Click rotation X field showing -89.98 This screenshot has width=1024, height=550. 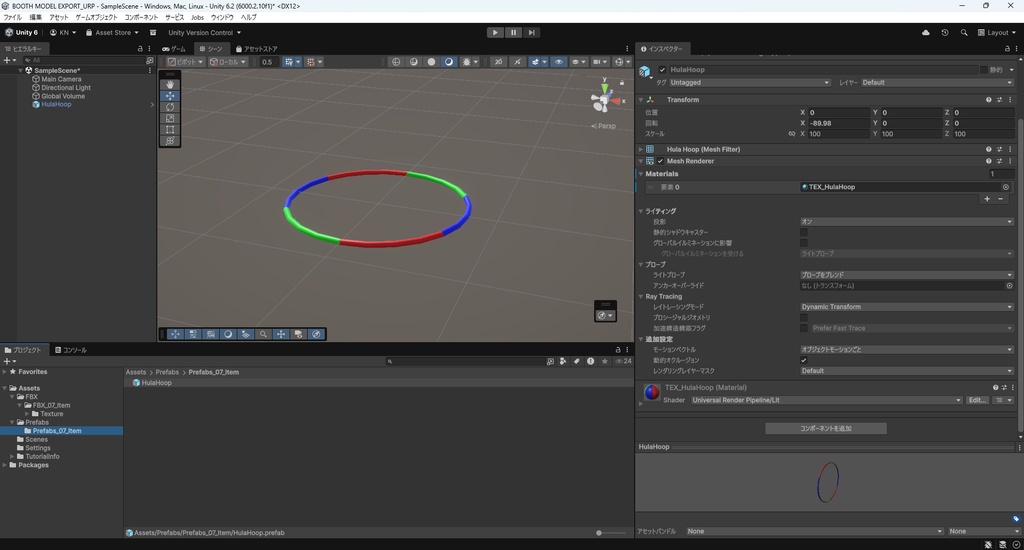pyautogui.click(x=838, y=123)
